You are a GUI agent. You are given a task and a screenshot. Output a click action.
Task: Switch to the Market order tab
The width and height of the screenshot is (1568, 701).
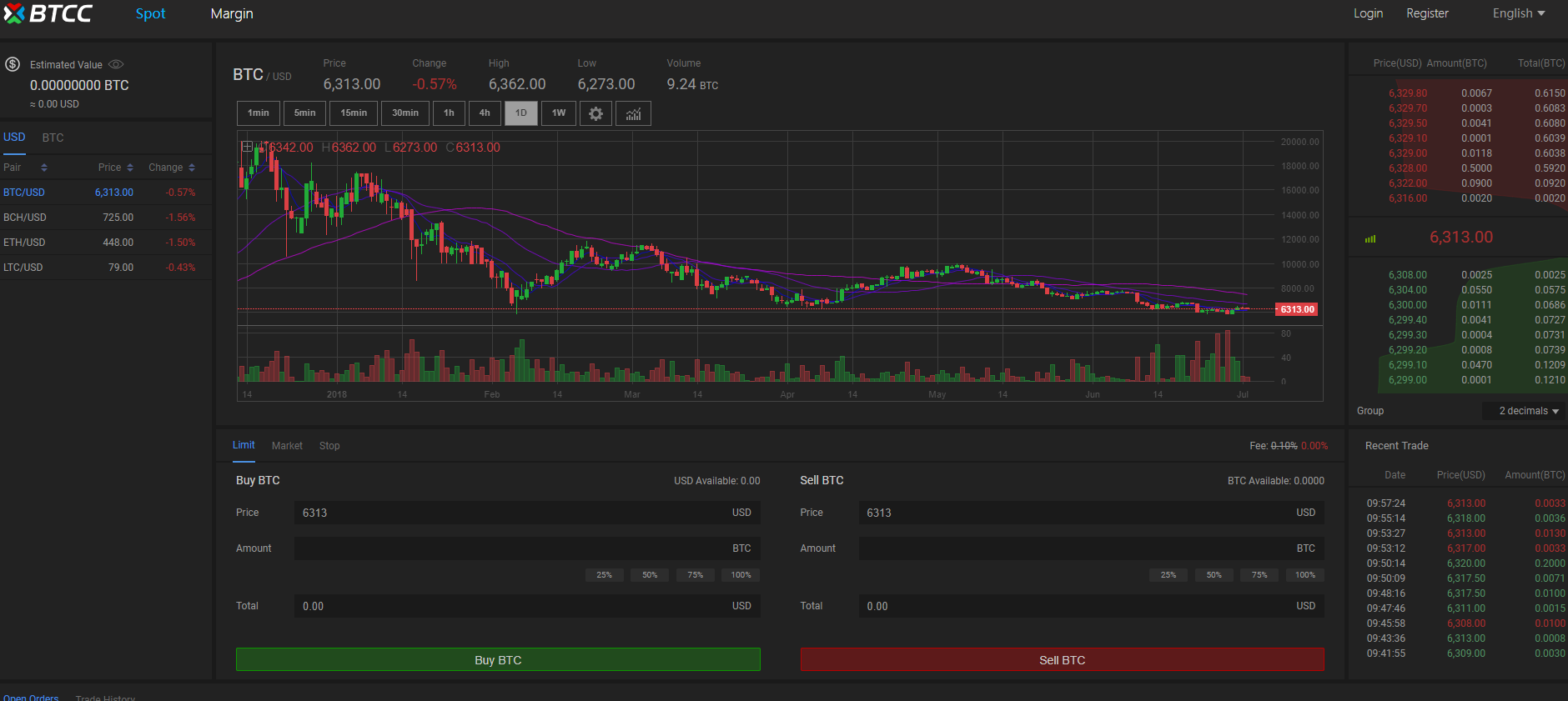pyautogui.click(x=287, y=446)
